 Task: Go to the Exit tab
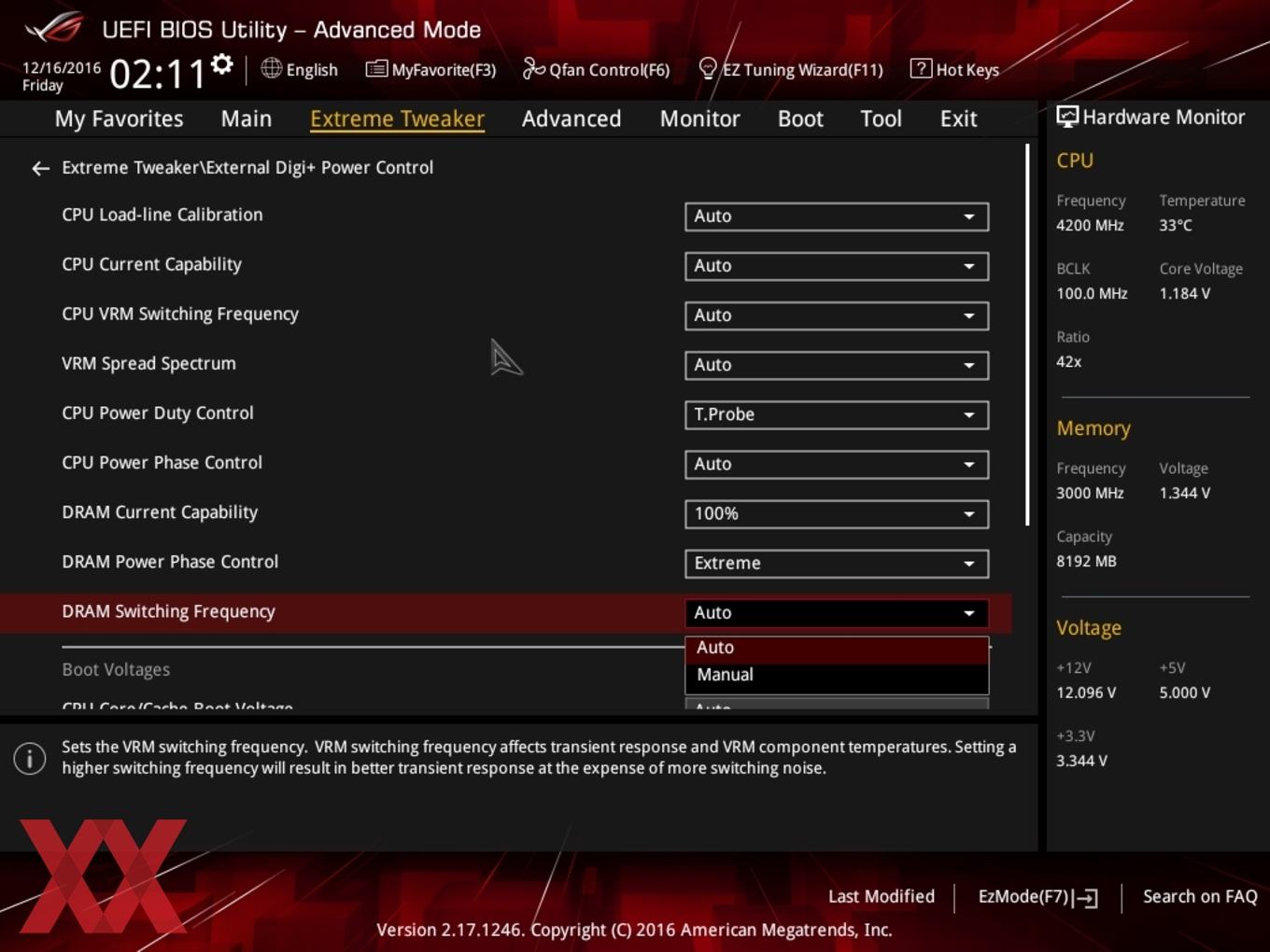pyautogui.click(x=958, y=119)
